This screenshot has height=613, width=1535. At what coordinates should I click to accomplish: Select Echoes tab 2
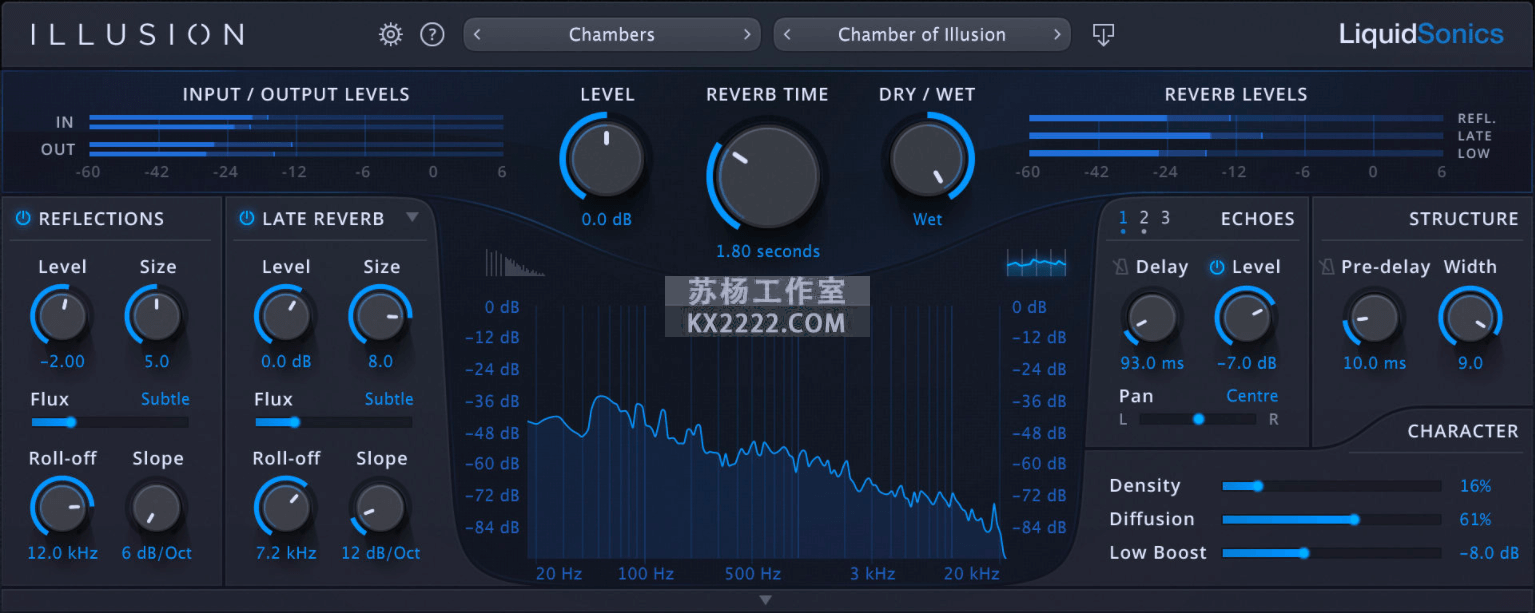tap(1144, 218)
